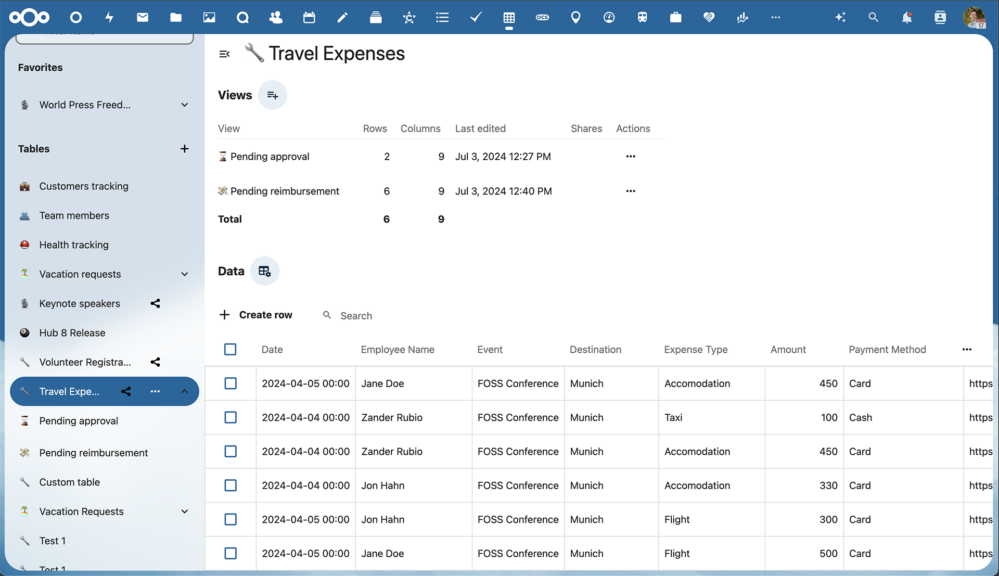The height and width of the screenshot is (576, 999).
Task: Open the Contacts app icon
Action: (x=275, y=17)
